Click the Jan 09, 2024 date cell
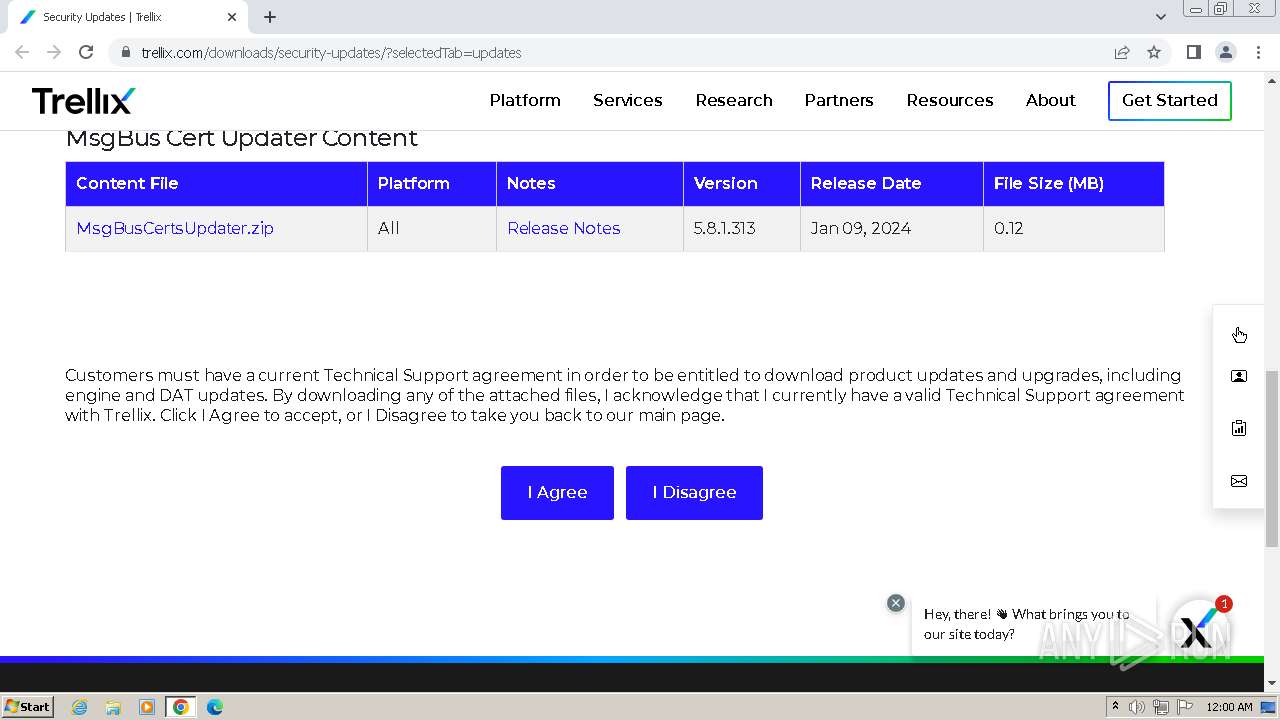 pos(892,229)
